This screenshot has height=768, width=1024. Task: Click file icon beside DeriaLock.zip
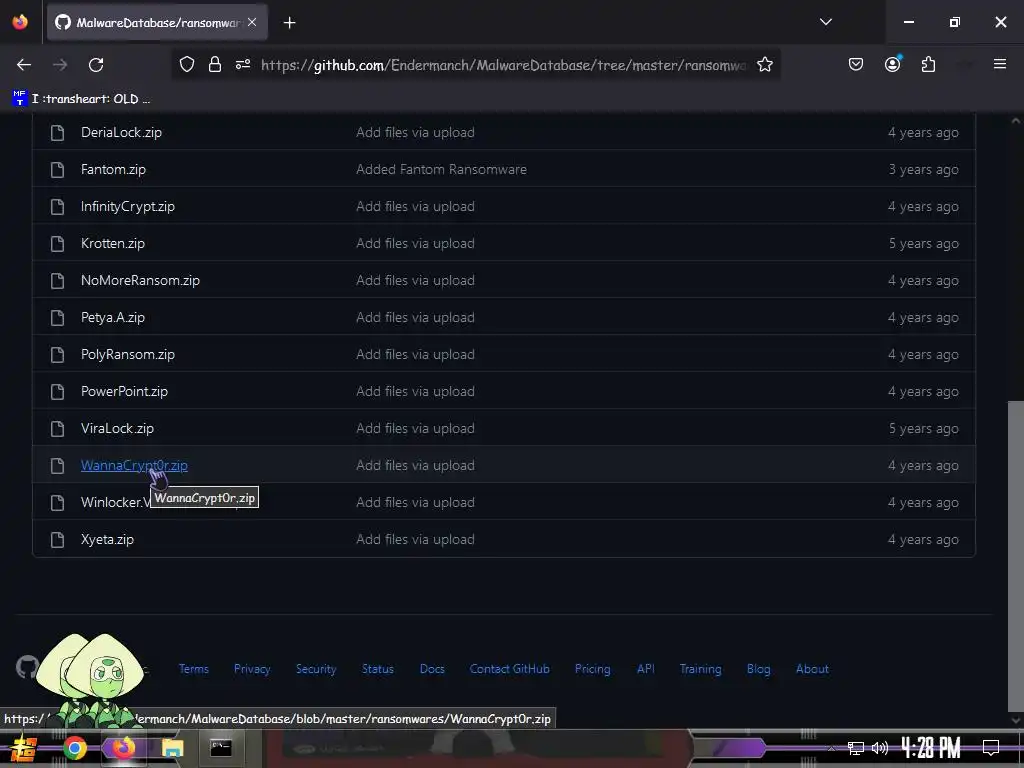click(x=57, y=133)
